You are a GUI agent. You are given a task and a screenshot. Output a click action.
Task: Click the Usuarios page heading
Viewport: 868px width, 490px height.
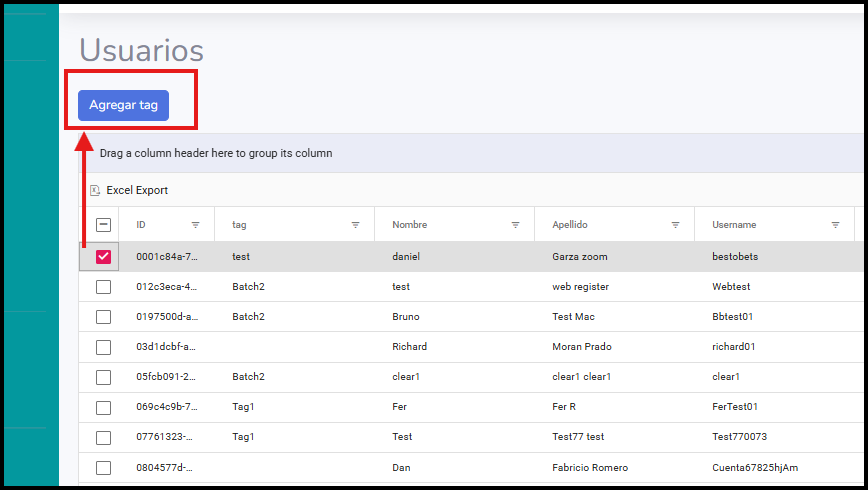[142, 50]
